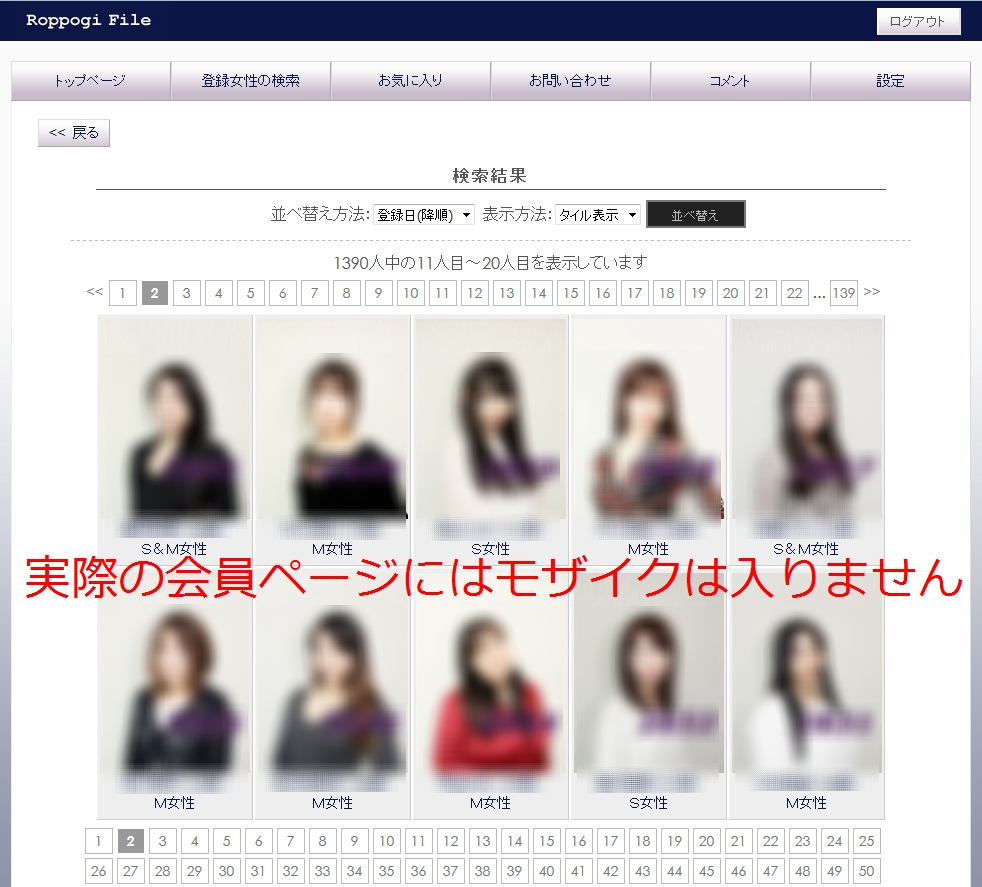Go to page 41 in bottom pagination

click(579, 871)
